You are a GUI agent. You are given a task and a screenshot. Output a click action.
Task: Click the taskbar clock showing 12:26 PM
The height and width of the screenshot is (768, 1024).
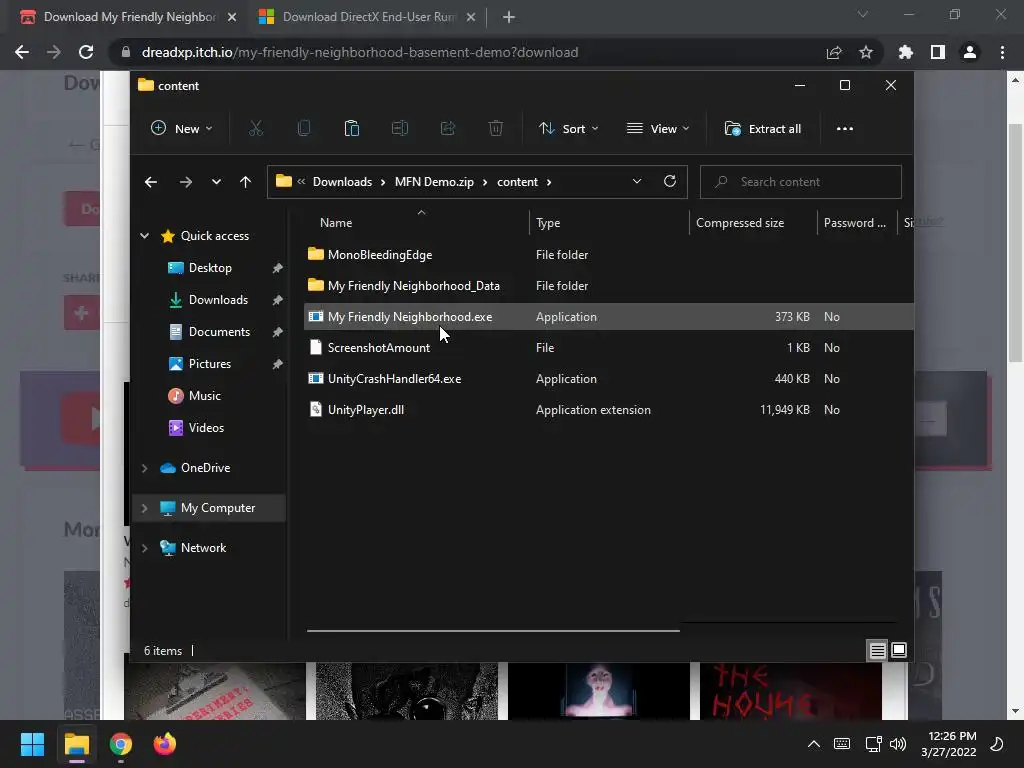click(948, 744)
